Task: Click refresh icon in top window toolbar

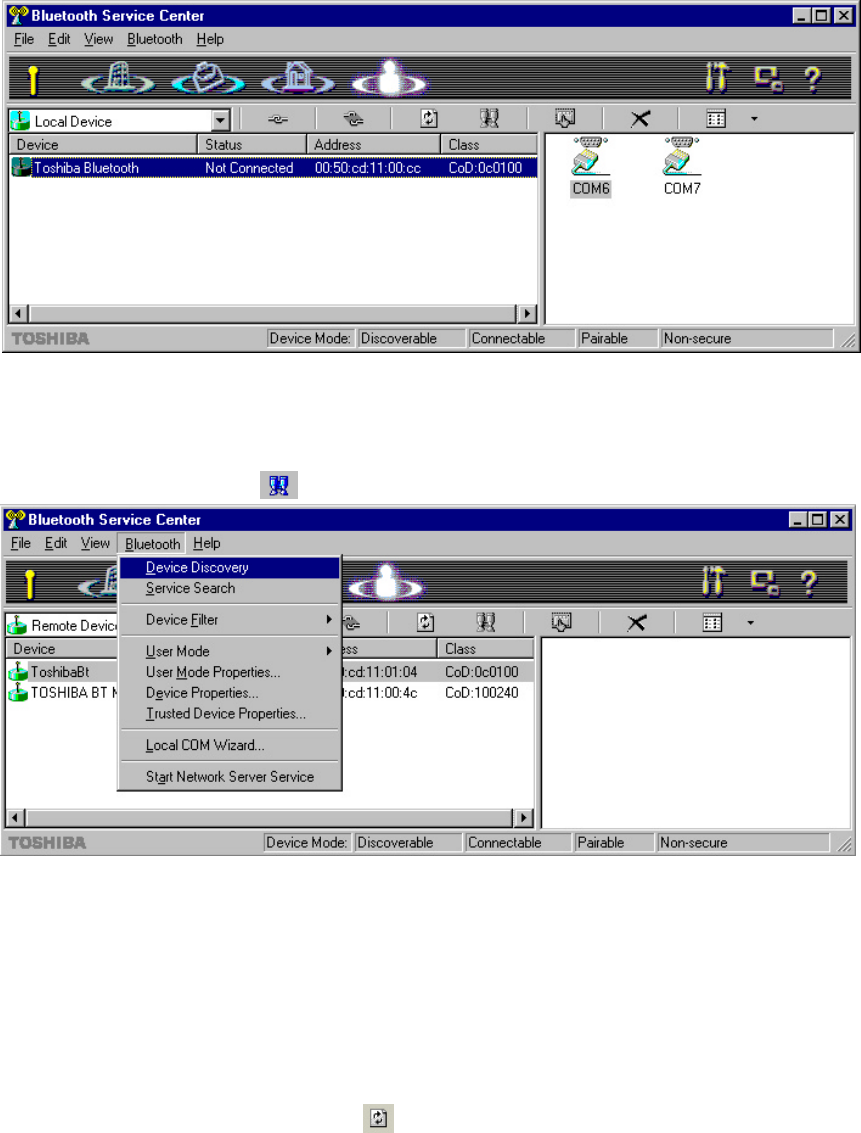Action: [429, 119]
